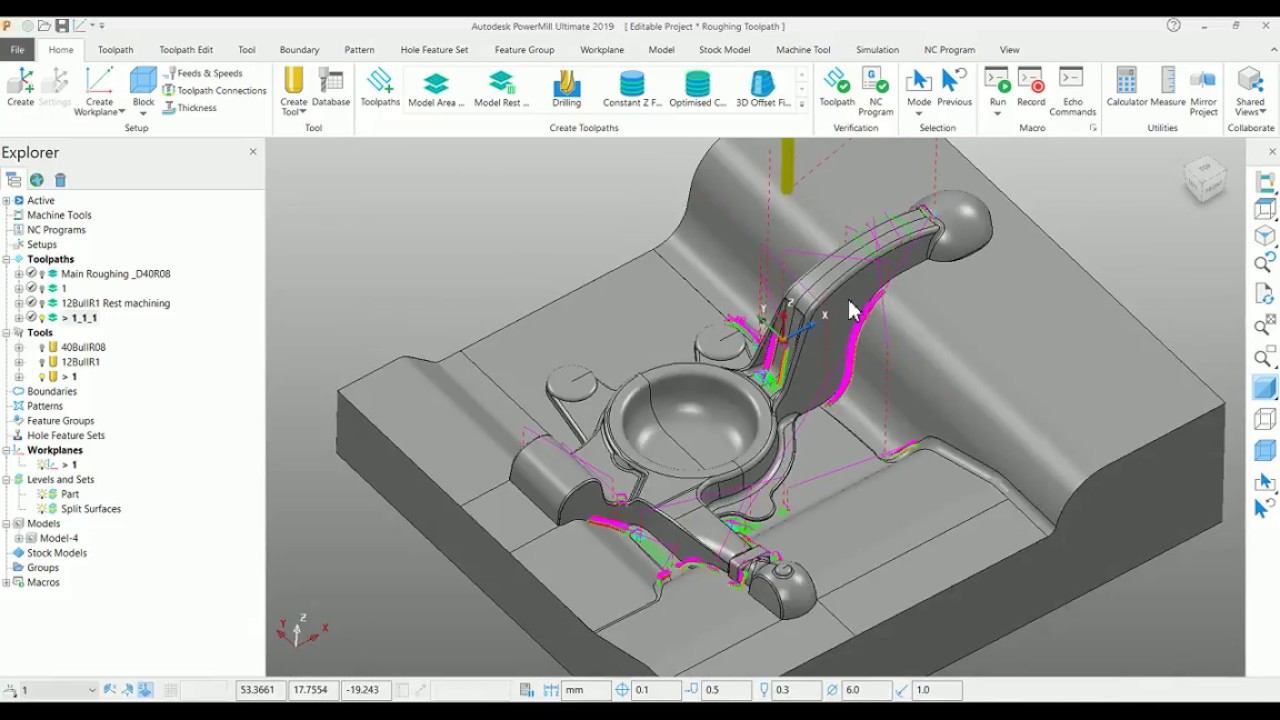Verify the NC Program
This screenshot has height=720, width=1280.
[876, 91]
